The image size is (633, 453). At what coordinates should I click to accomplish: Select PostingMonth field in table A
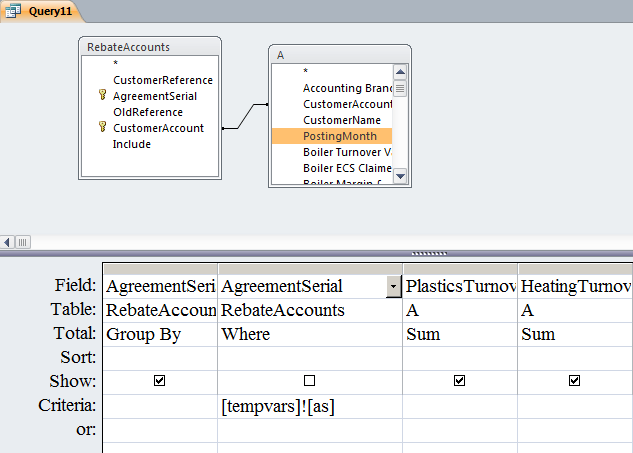(332, 136)
